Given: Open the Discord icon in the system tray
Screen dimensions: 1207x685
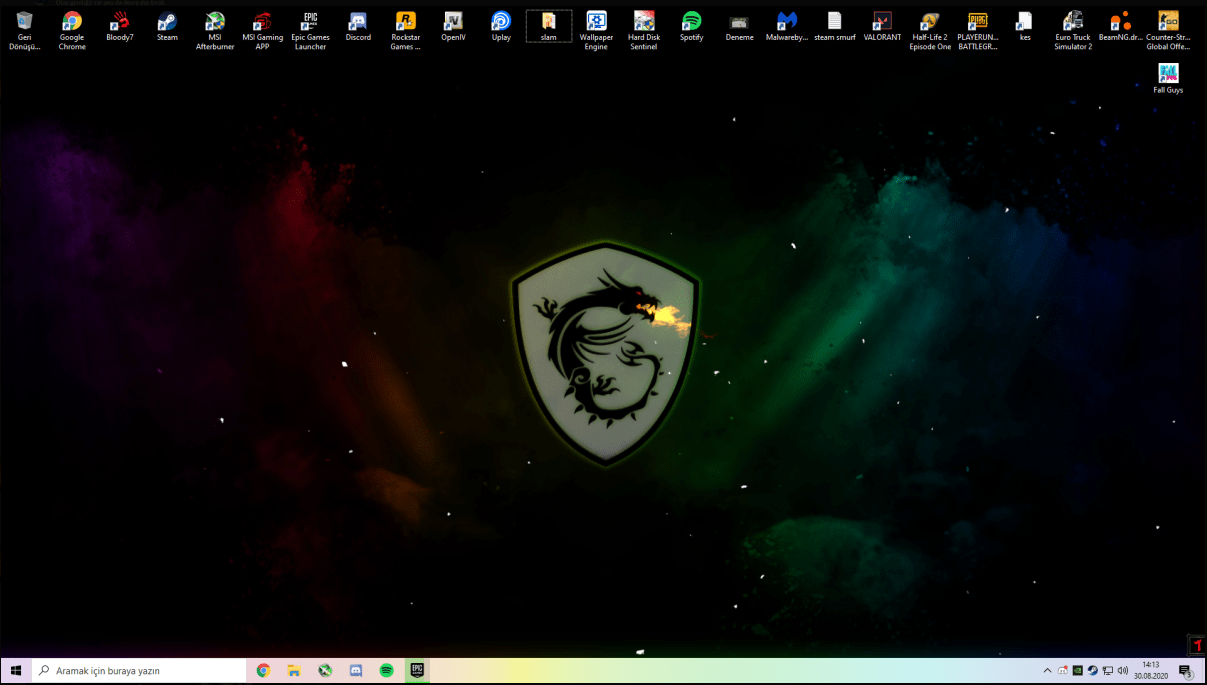Looking at the screenshot, I should (1062, 671).
